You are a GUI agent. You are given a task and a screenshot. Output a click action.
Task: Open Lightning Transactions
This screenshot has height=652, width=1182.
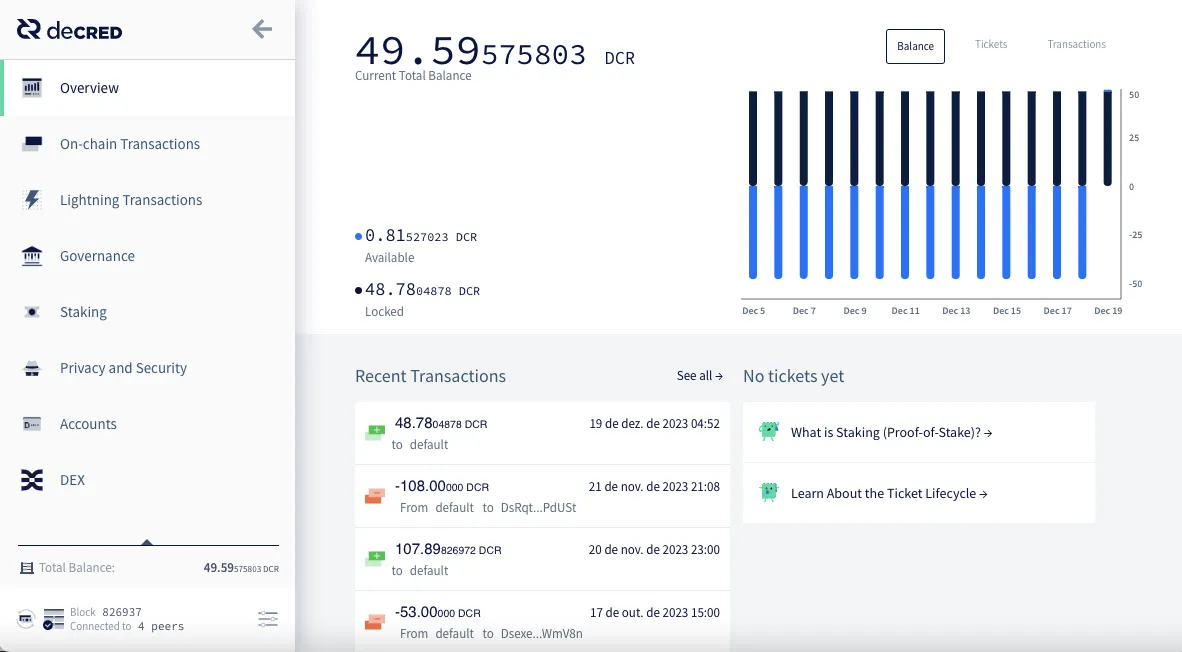[148, 200]
